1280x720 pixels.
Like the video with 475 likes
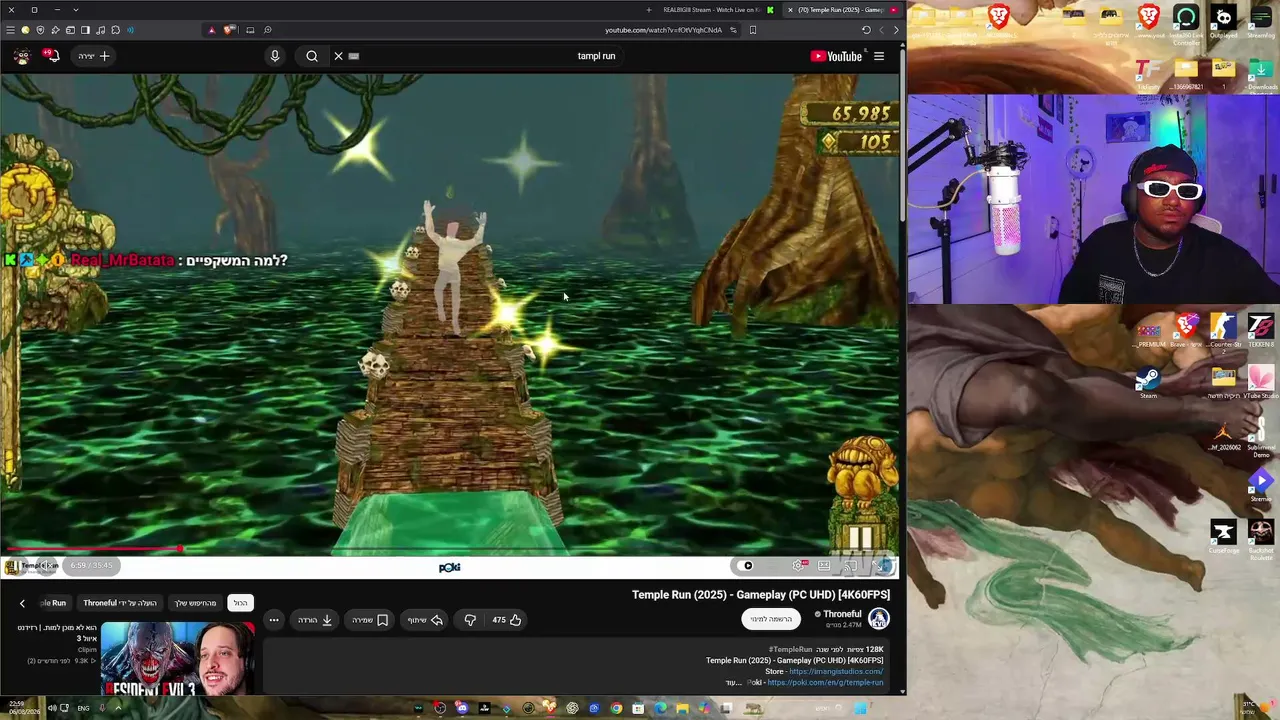pos(507,620)
